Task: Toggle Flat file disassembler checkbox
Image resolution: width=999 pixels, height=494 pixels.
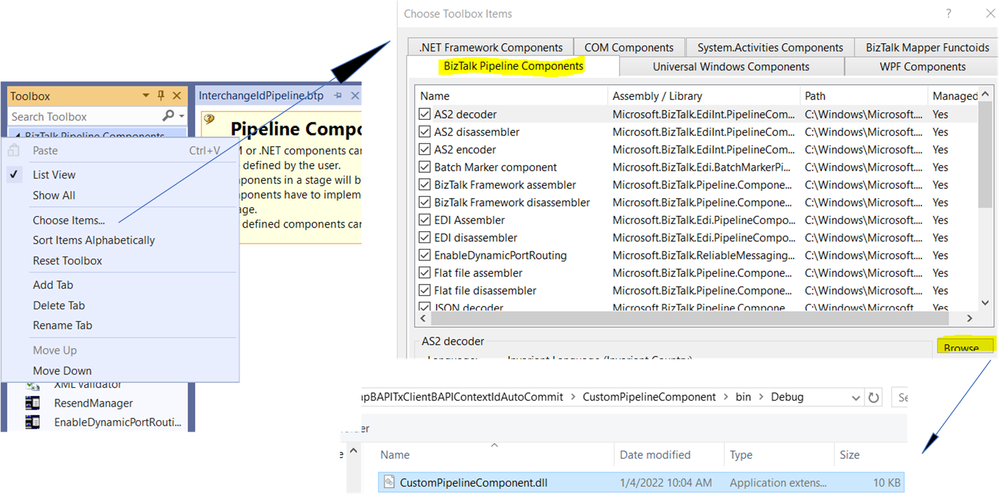Action: point(424,291)
